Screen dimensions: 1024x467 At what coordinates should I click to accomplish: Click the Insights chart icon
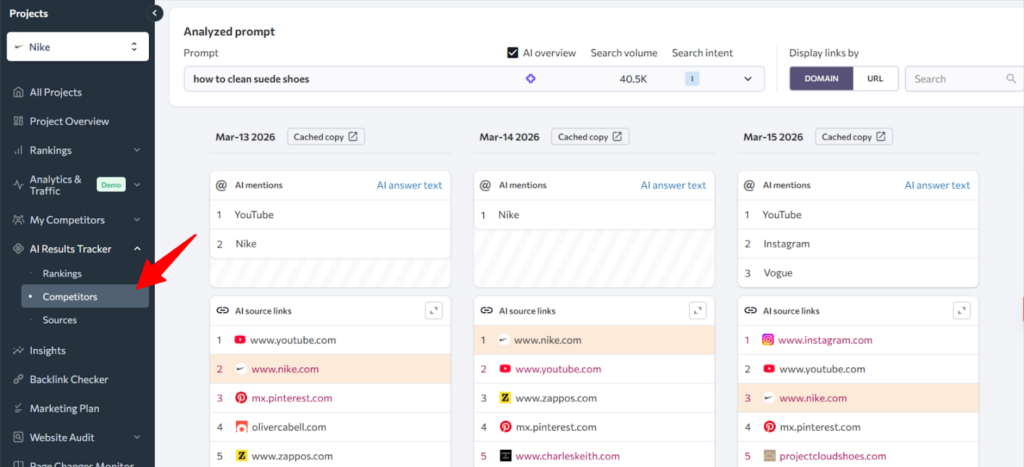pyautogui.click(x=18, y=351)
